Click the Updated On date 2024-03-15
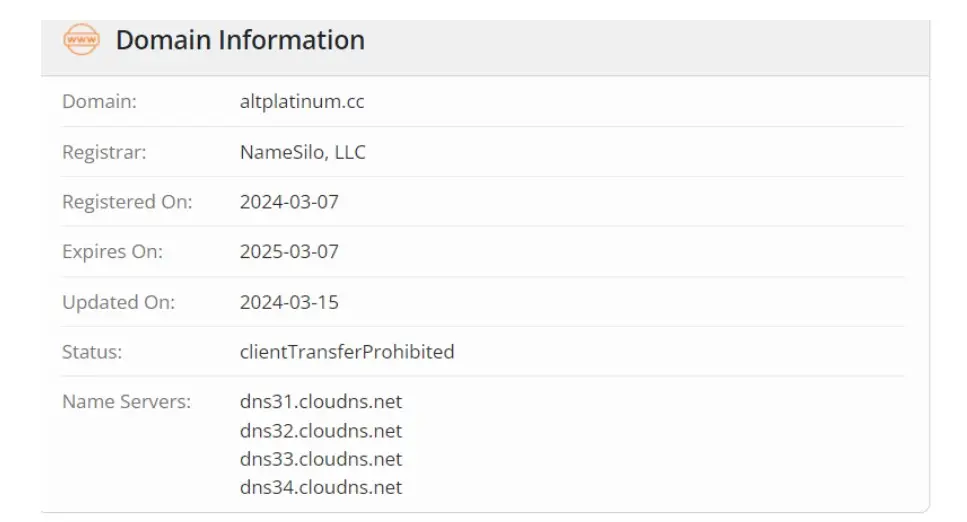 click(289, 302)
